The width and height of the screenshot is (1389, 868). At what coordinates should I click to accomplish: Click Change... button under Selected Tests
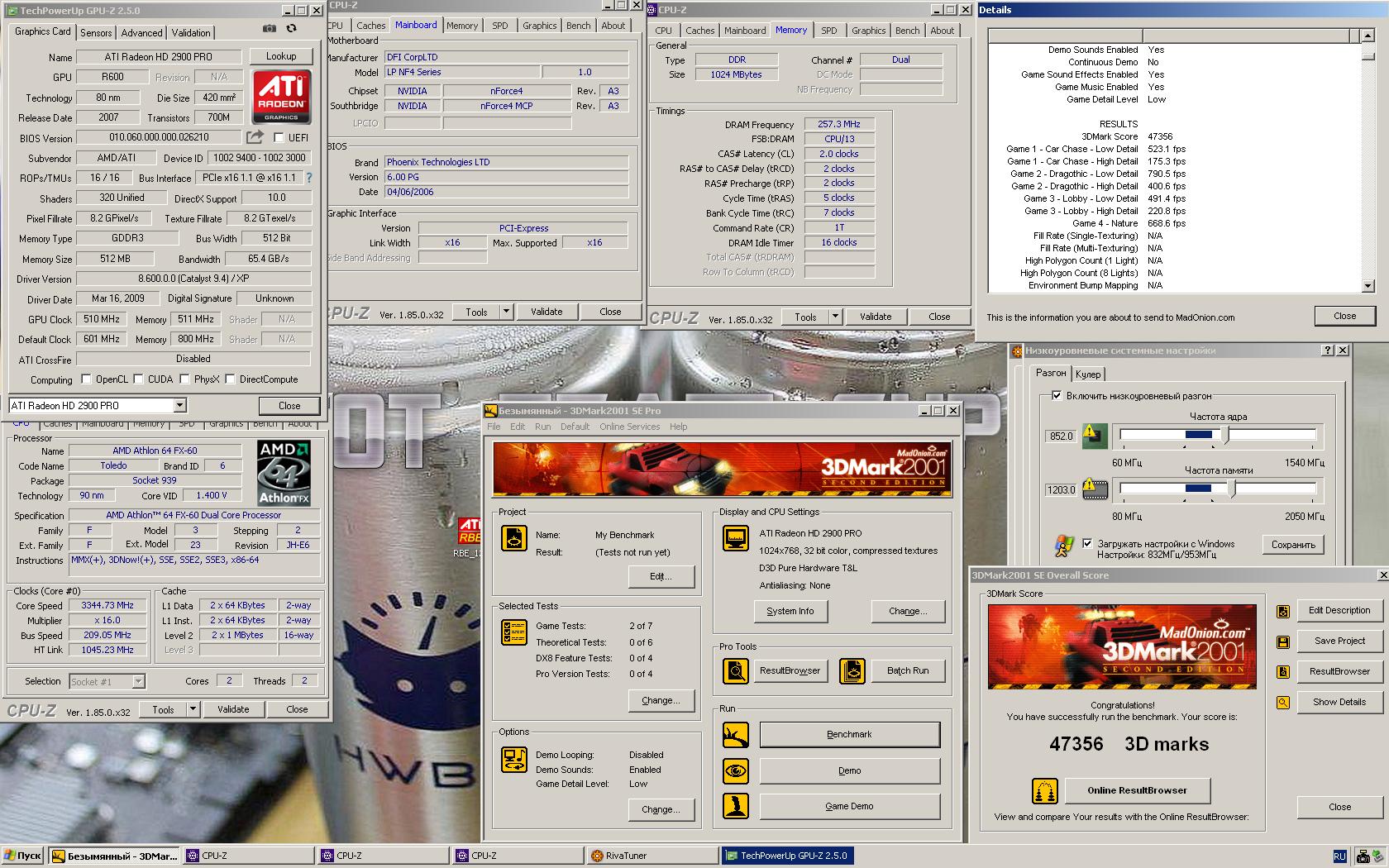coord(661,700)
